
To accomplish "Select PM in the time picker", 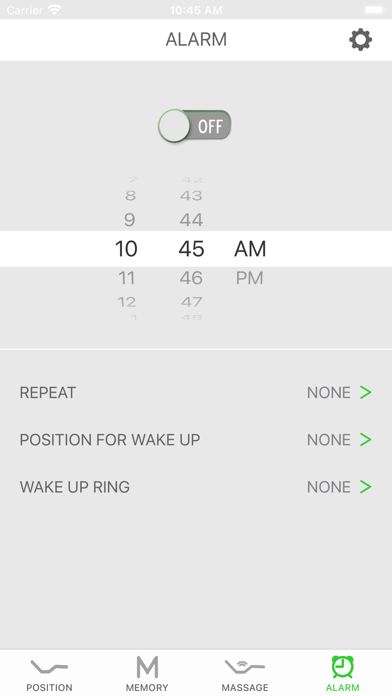I will click(249, 278).
